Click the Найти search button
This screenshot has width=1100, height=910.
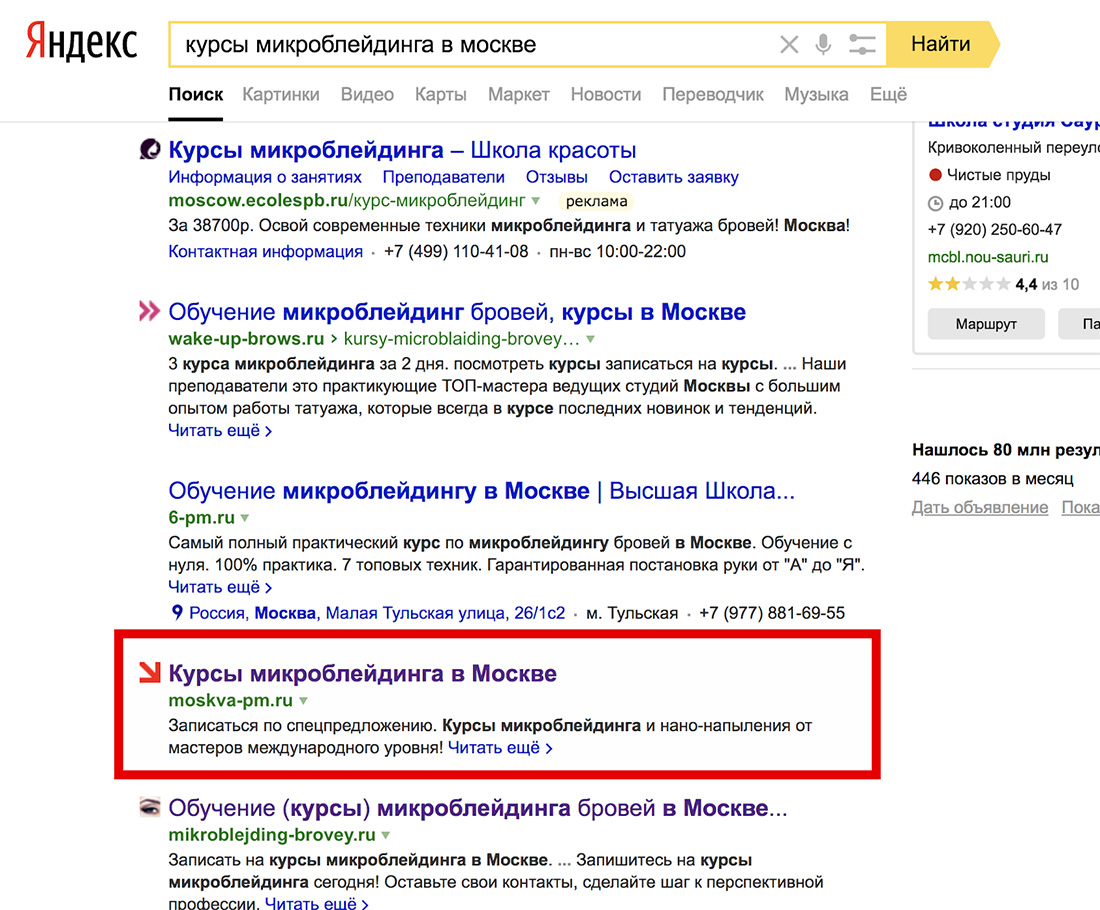tap(942, 44)
